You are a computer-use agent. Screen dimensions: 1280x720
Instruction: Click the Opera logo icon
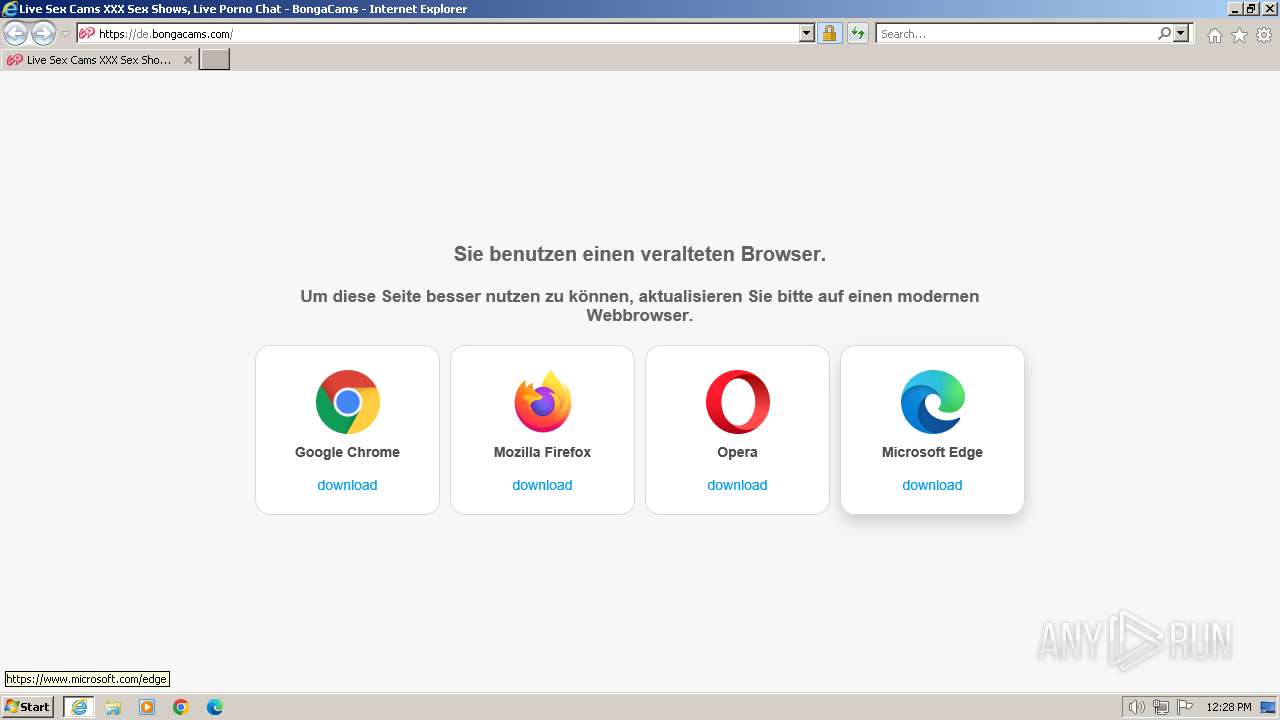tap(737, 402)
